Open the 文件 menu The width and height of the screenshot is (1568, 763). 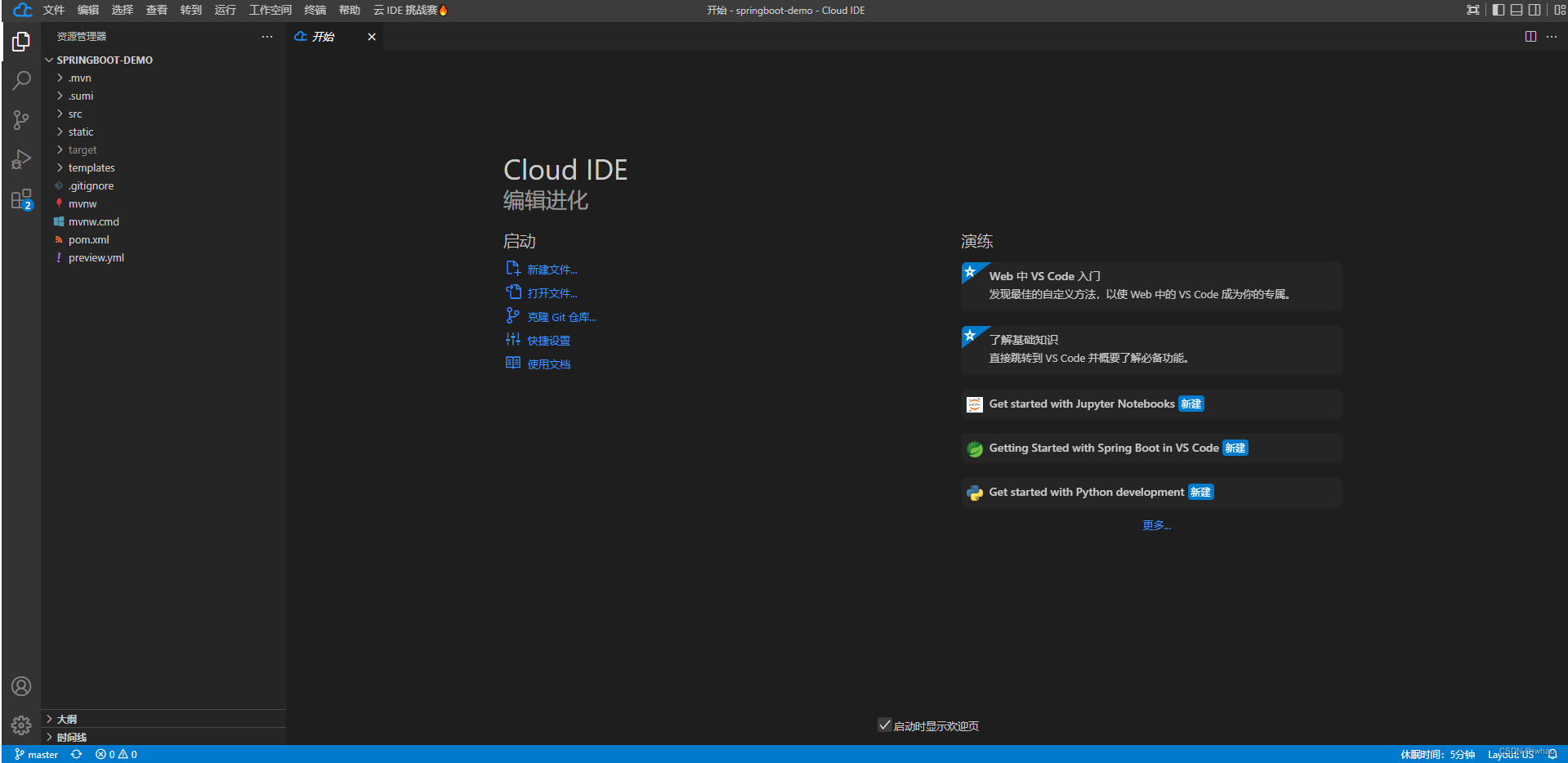pyautogui.click(x=54, y=10)
